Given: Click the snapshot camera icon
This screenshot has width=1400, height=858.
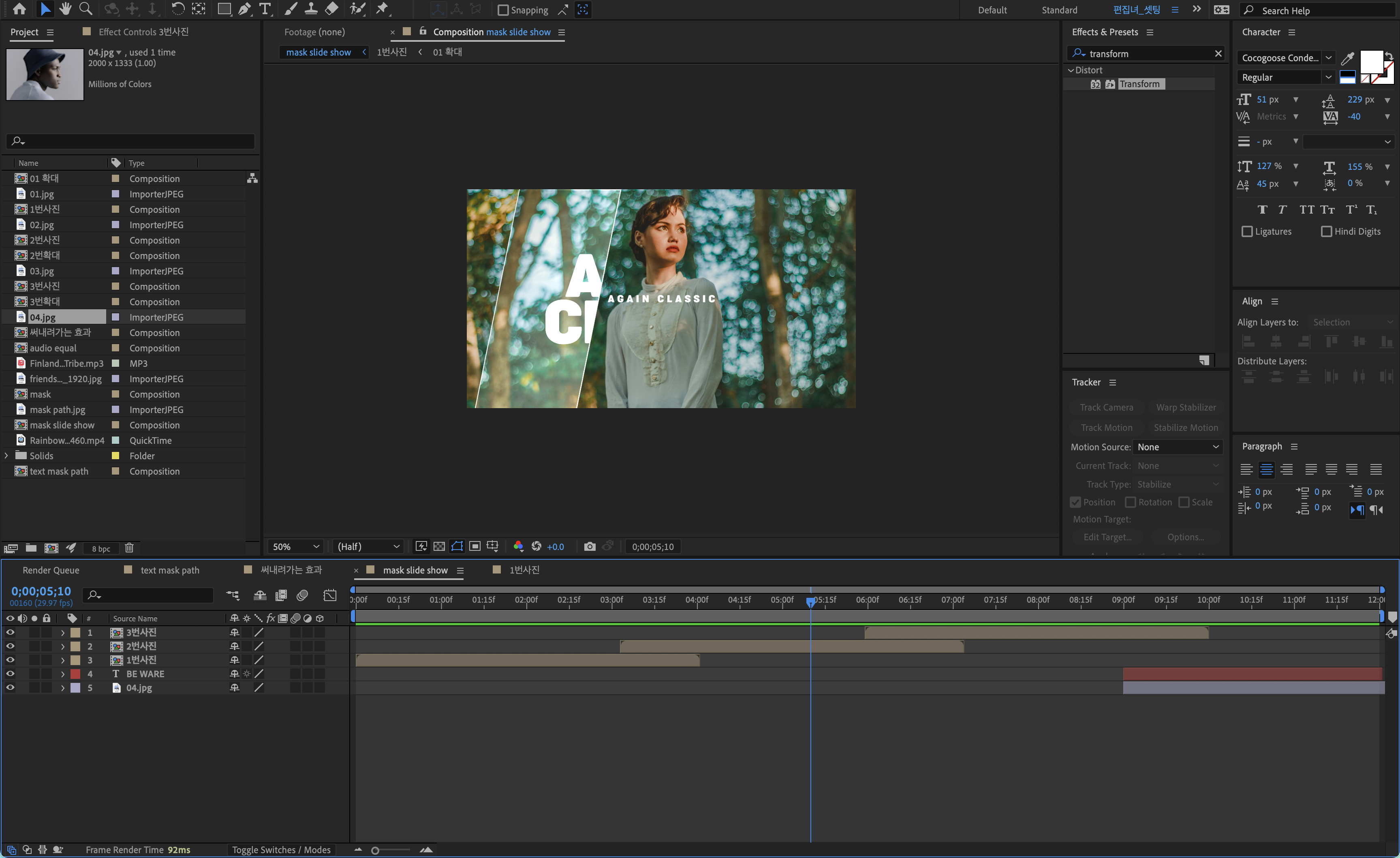Looking at the screenshot, I should 589,547.
